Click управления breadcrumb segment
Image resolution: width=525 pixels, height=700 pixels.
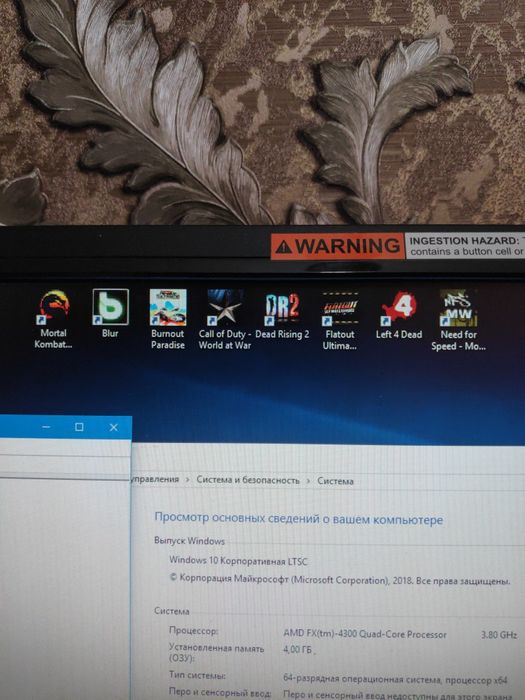click(x=155, y=479)
